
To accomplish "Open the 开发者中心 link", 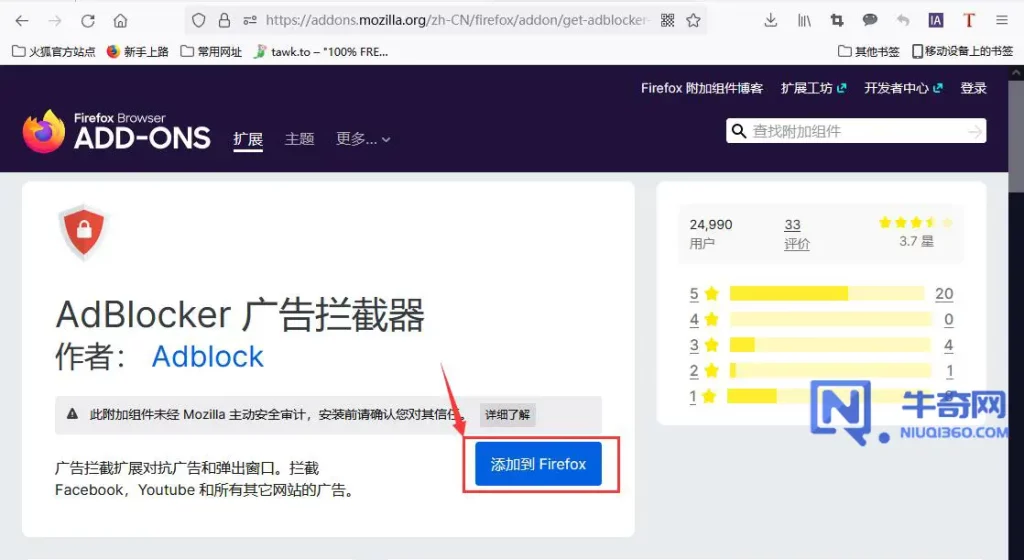I will (x=903, y=88).
